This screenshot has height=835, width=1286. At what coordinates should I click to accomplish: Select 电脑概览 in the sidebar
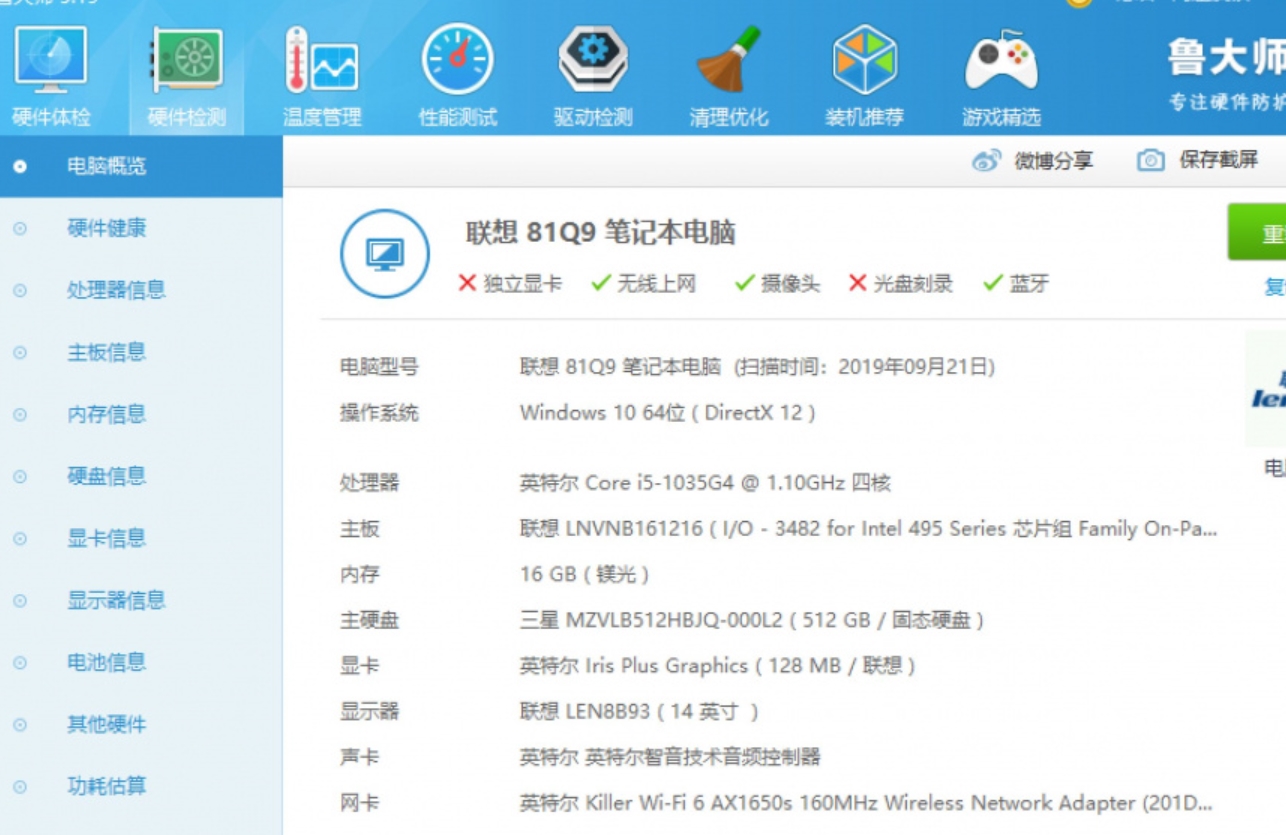[x=106, y=166]
